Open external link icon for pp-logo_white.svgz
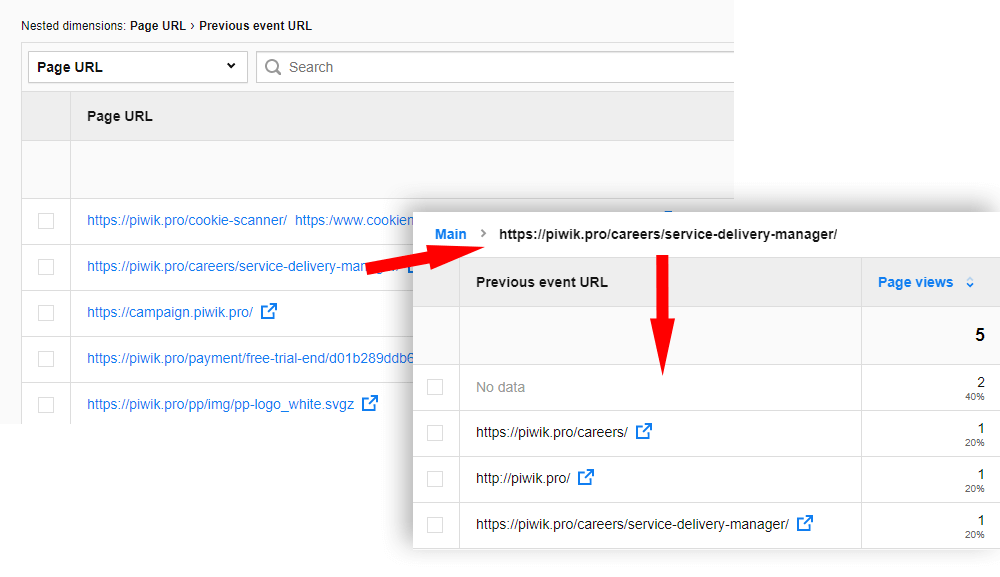This screenshot has height=577, width=1000. 370,404
